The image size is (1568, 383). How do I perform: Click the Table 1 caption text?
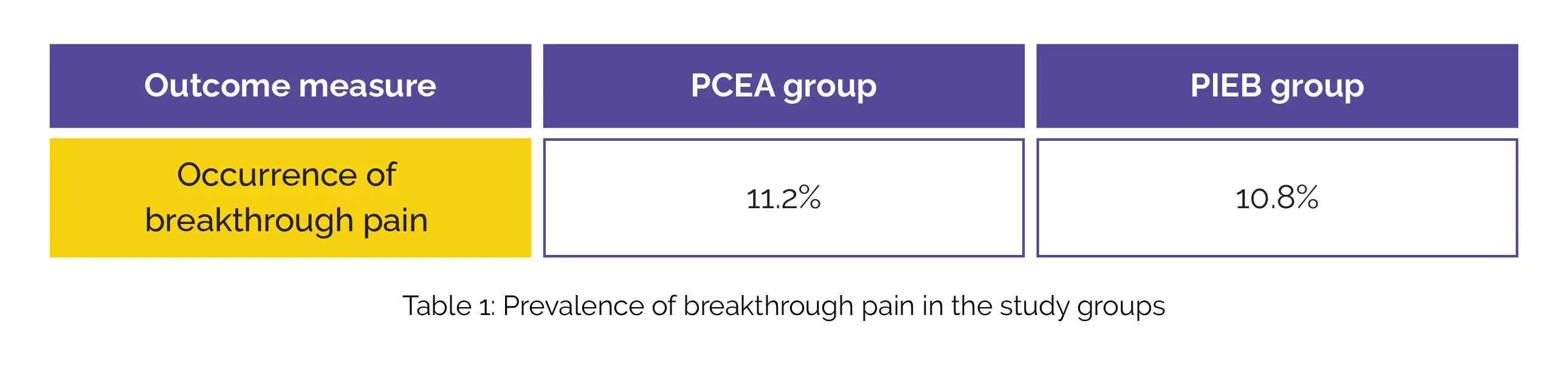pos(783,306)
